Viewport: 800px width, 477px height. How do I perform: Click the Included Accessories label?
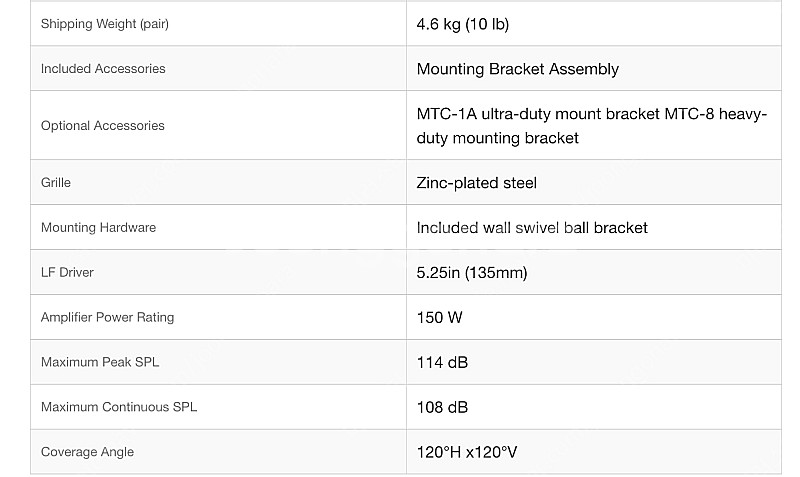coord(103,69)
